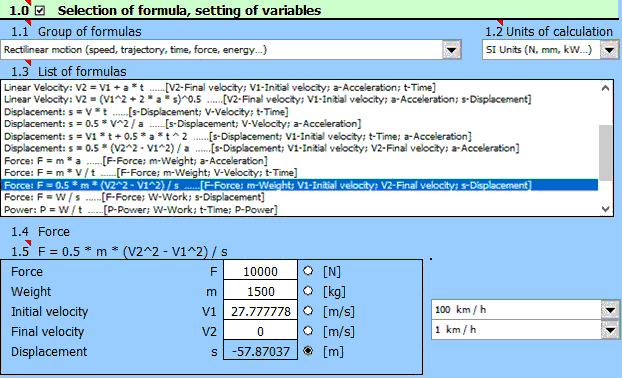Click the 100 km / h value field
Screen dimensions: 622x378
pos(516,310)
